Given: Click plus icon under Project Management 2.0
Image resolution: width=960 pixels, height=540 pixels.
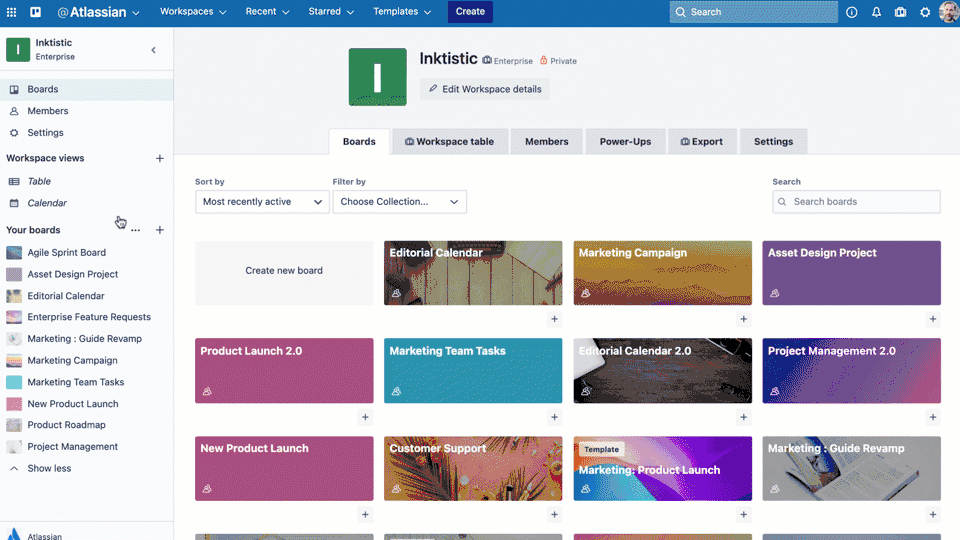Looking at the screenshot, I should [932, 417].
